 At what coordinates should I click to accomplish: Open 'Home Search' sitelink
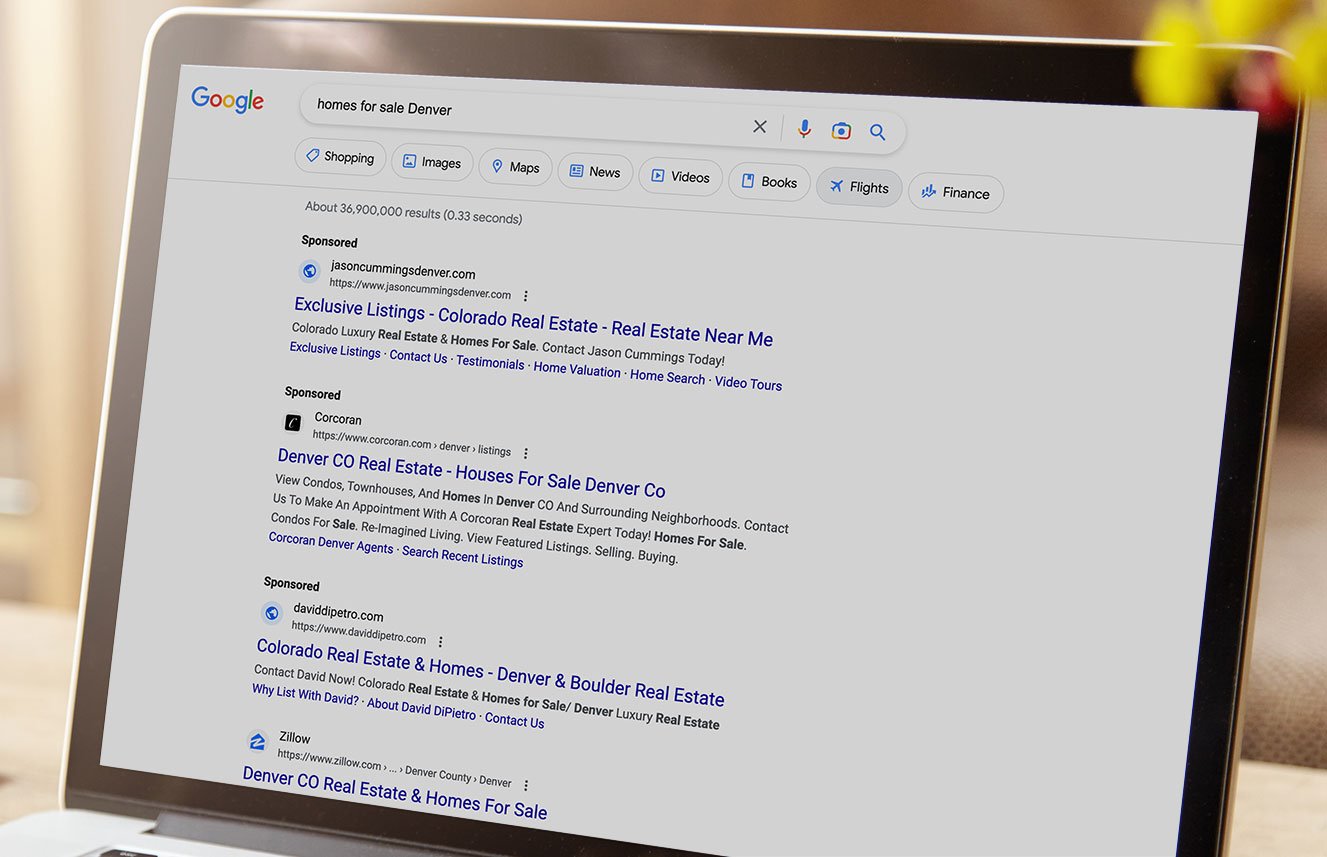(x=667, y=377)
